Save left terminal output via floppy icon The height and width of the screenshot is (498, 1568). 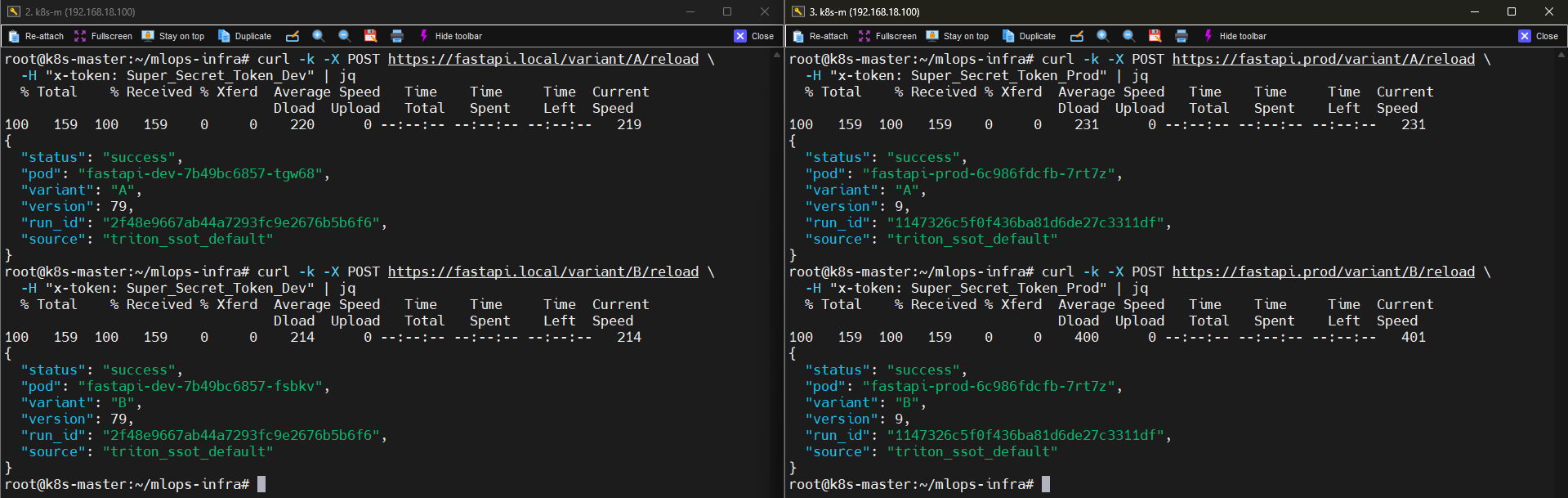pos(370,36)
